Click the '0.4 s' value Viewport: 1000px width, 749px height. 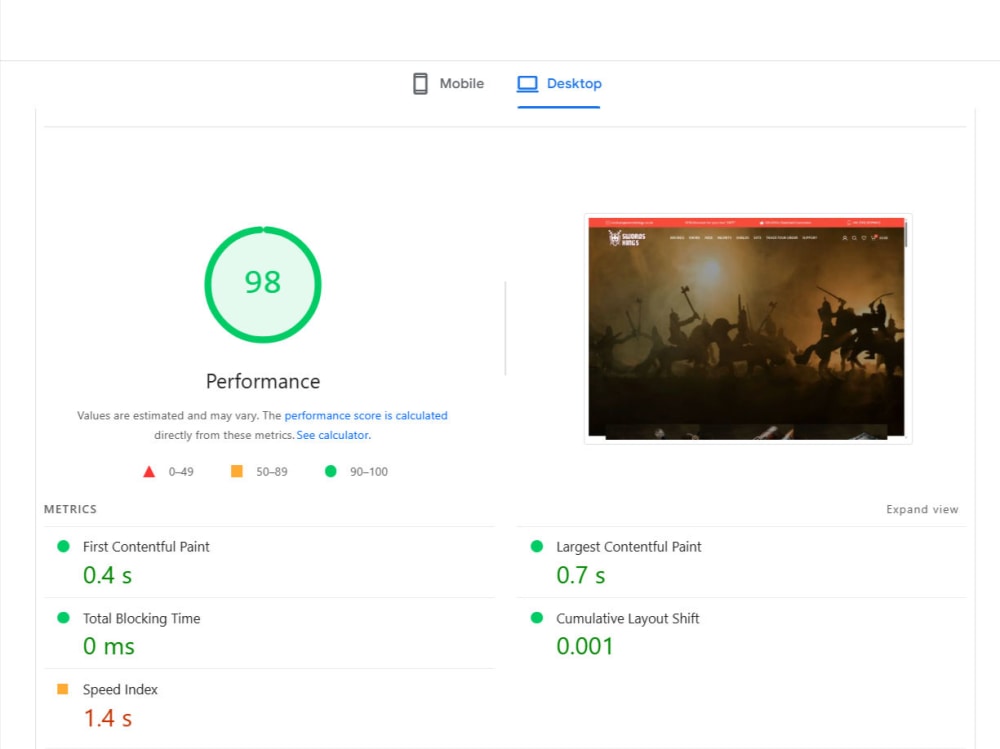coord(107,575)
